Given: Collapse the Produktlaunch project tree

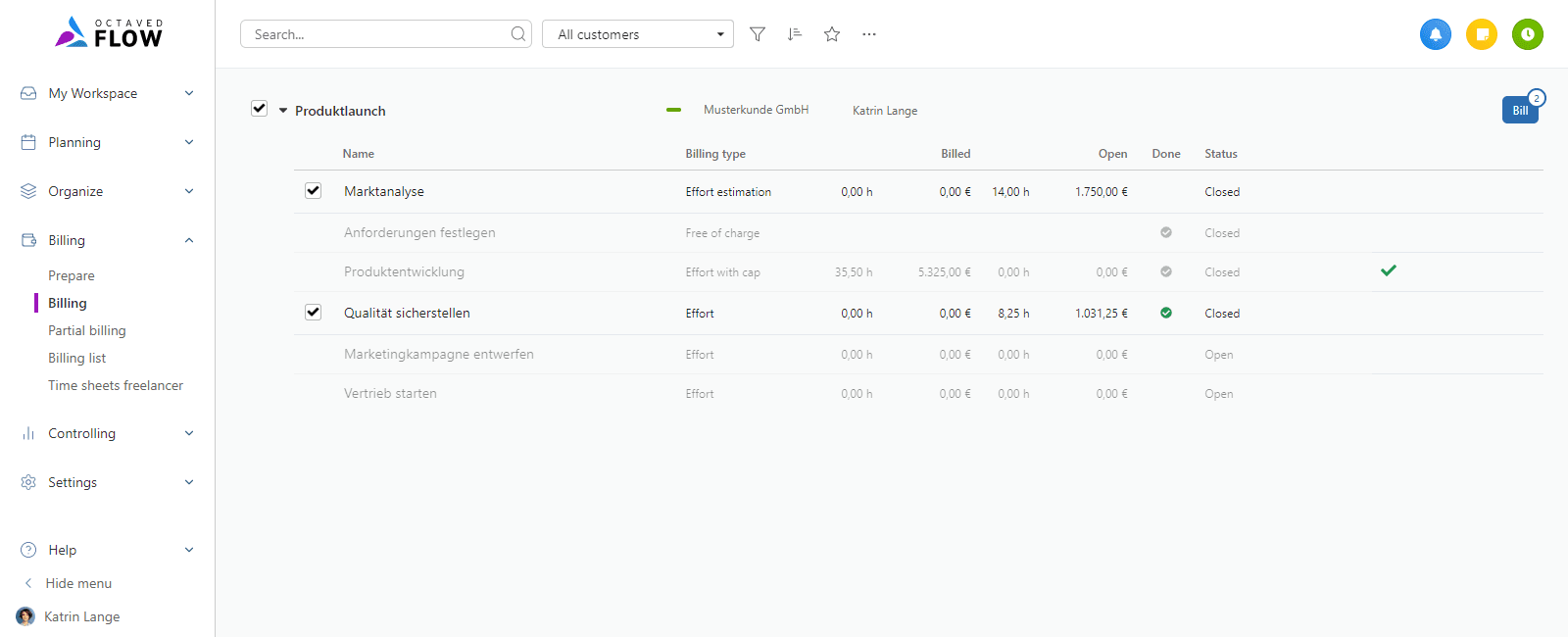Looking at the screenshot, I should [283, 111].
